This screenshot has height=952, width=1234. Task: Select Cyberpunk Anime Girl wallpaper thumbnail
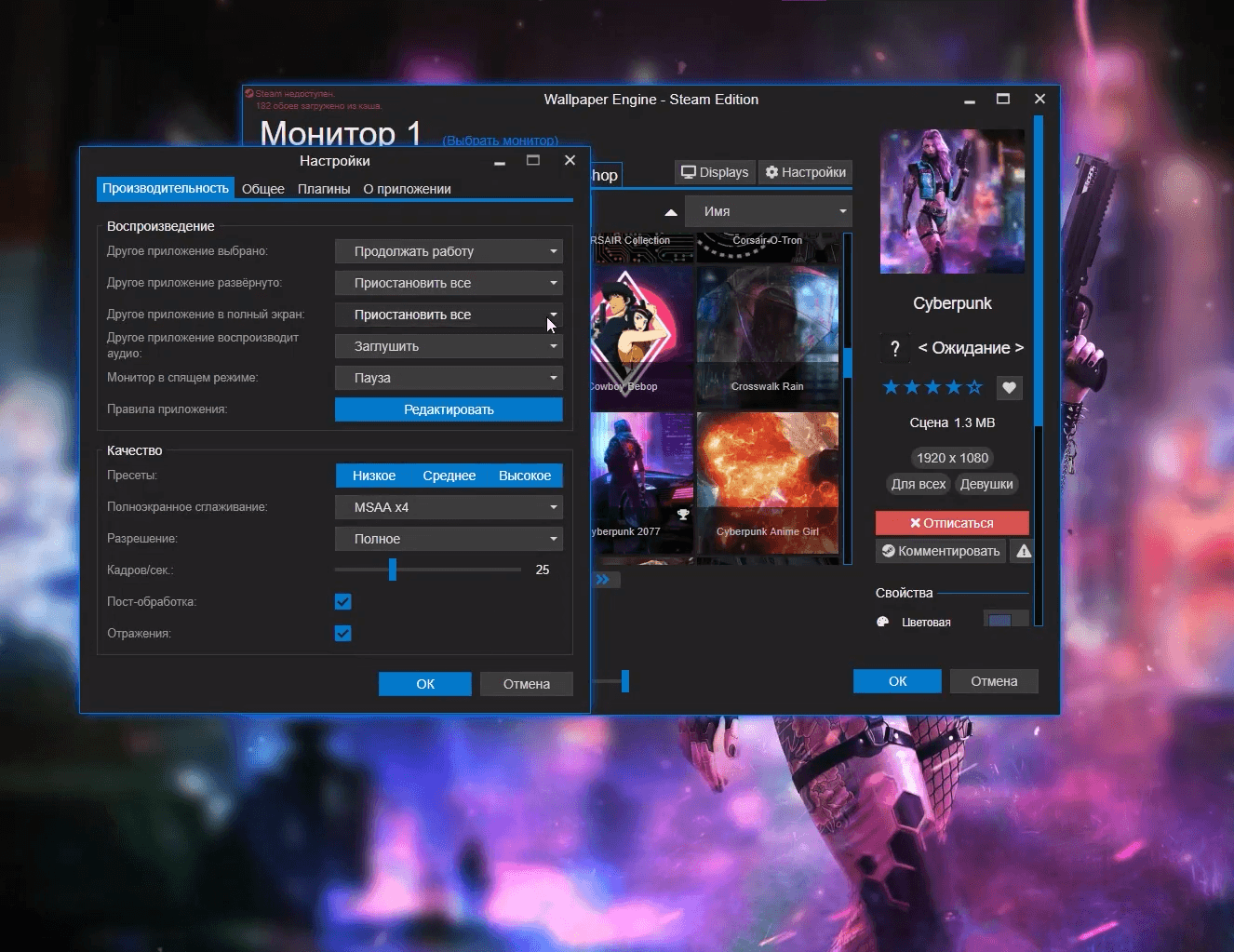[768, 483]
